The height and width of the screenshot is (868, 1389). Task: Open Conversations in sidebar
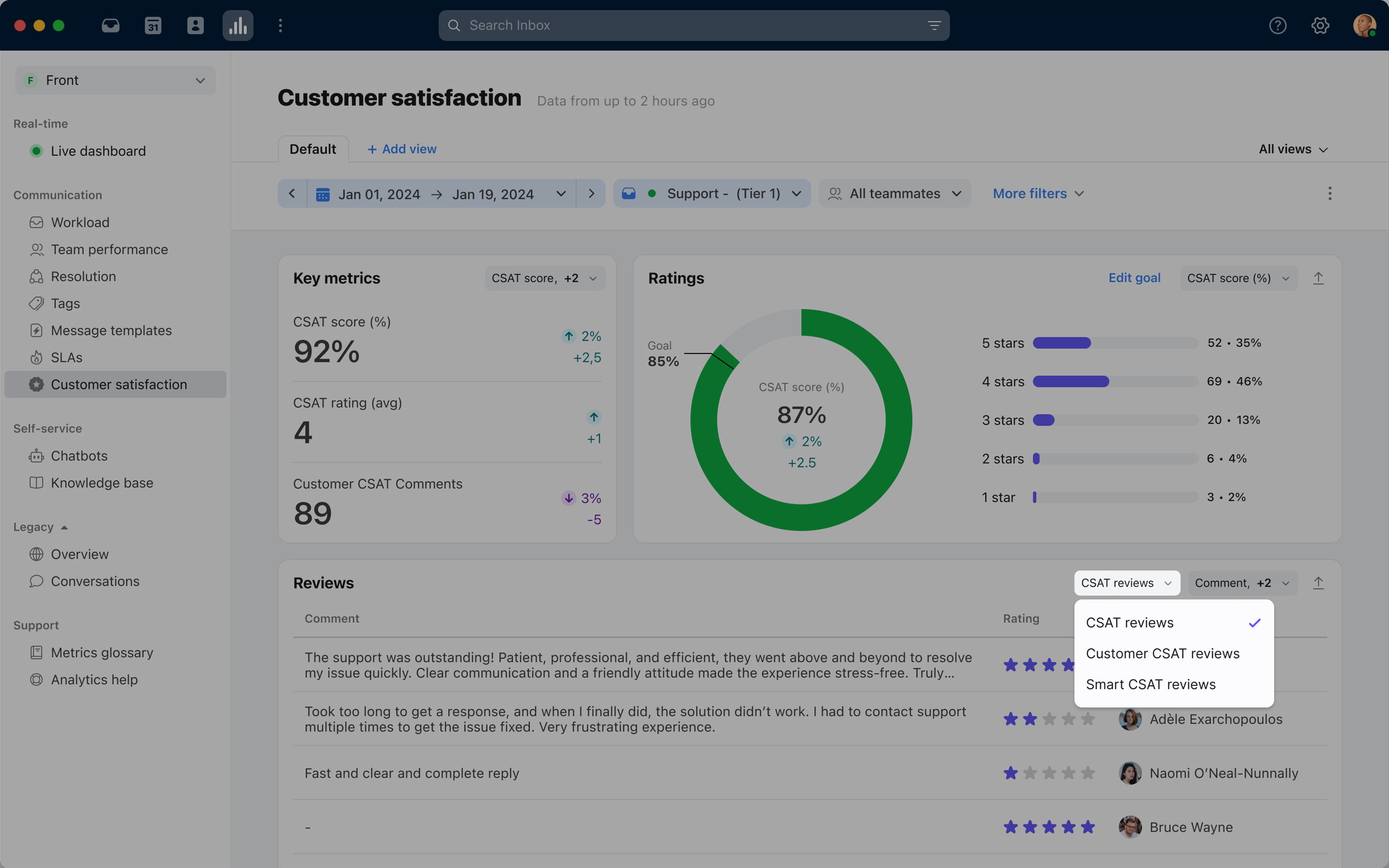point(115,581)
